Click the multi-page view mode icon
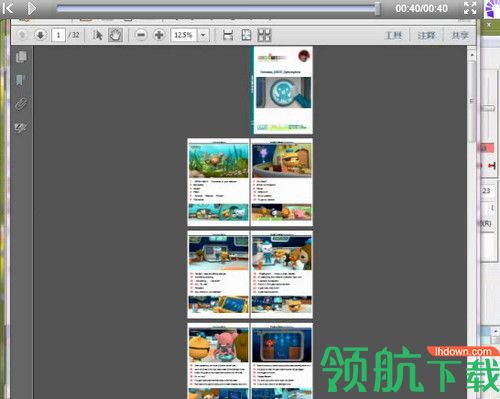Viewport: 500px width, 399px height. 265,35
